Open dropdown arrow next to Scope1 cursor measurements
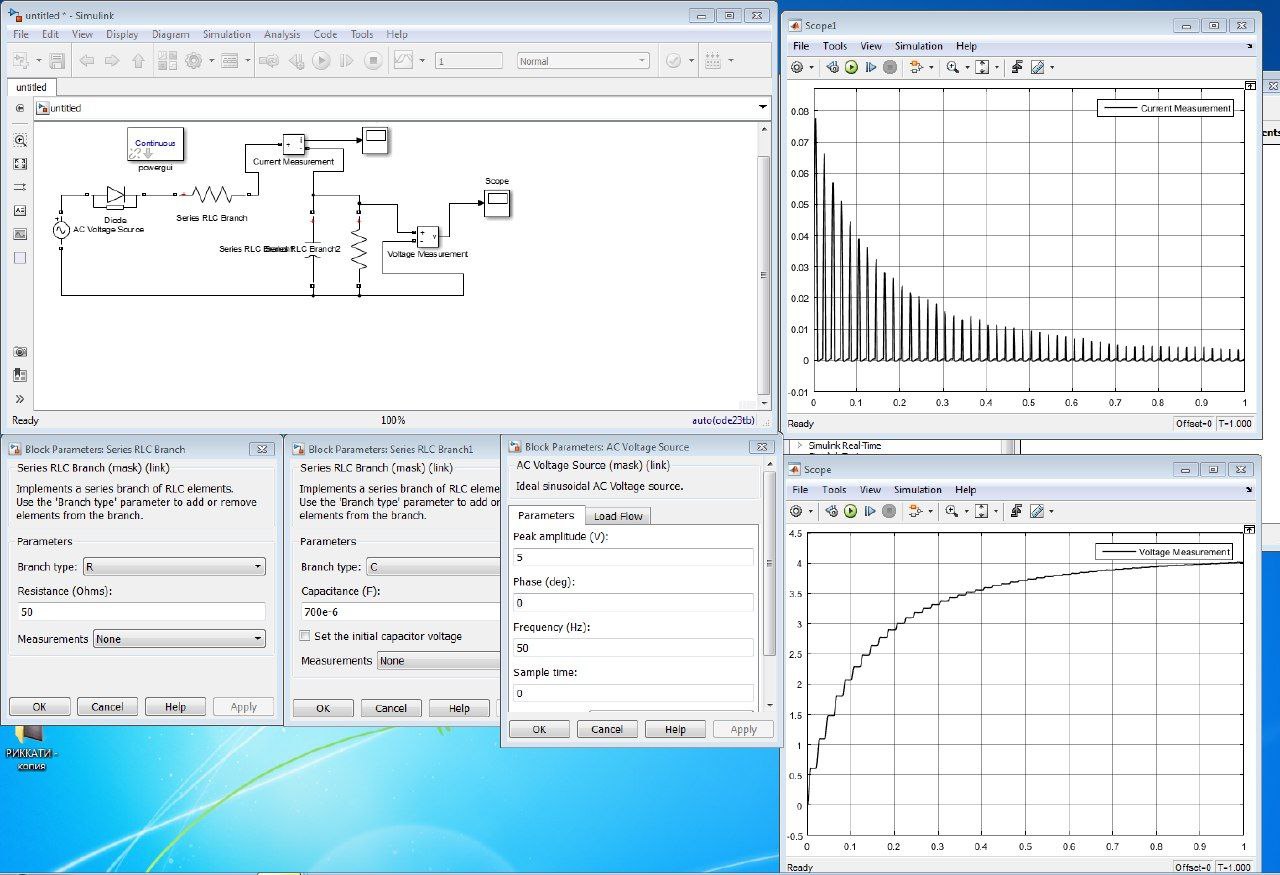This screenshot has height=875, width=1280. point(1051,67)
